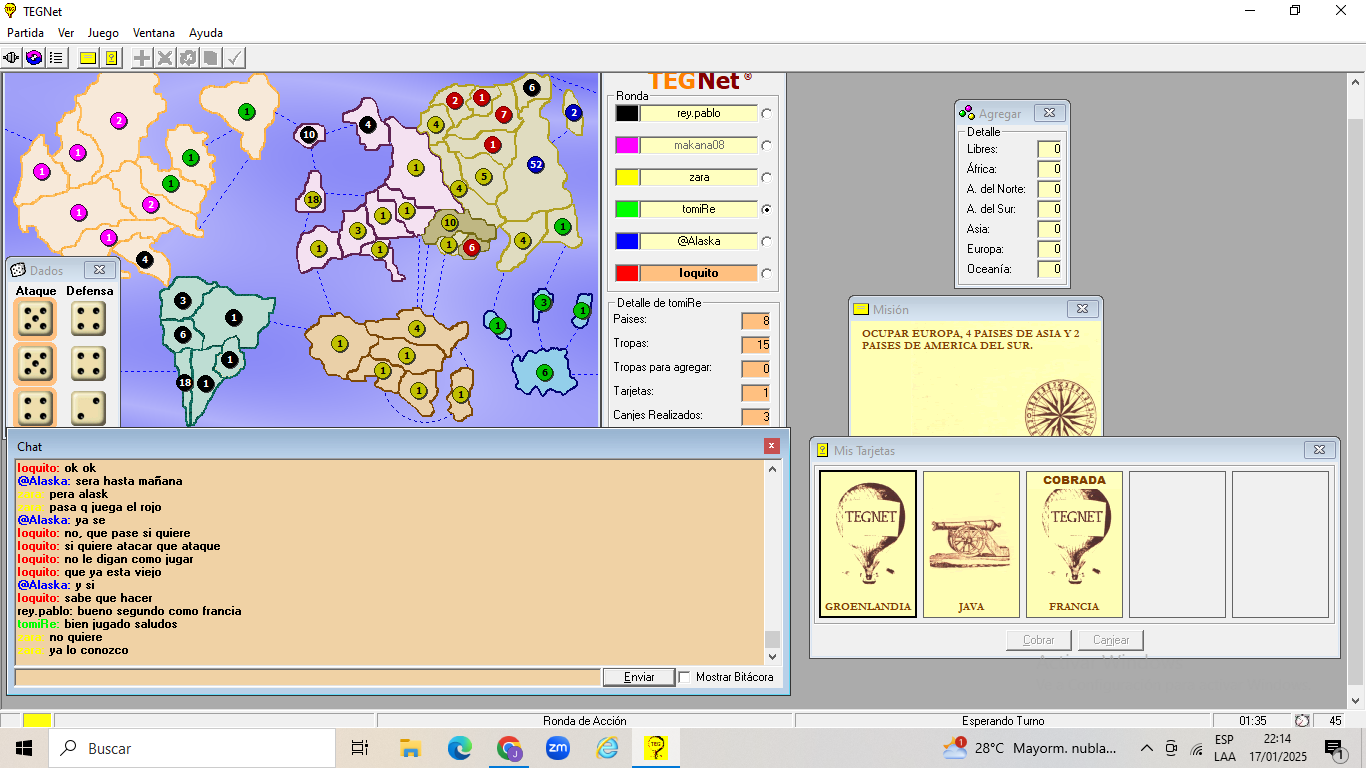Click the pink and blue globe toolbar icon
Image resolution: width=1366 pixels, height=768 pixels.
point(34,58)
